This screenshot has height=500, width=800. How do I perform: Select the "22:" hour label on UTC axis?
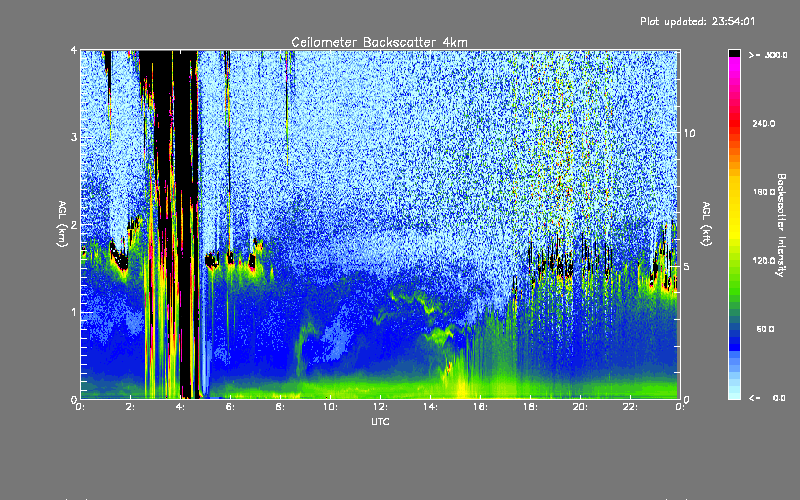pyautogui.click(x=630, y=407)
